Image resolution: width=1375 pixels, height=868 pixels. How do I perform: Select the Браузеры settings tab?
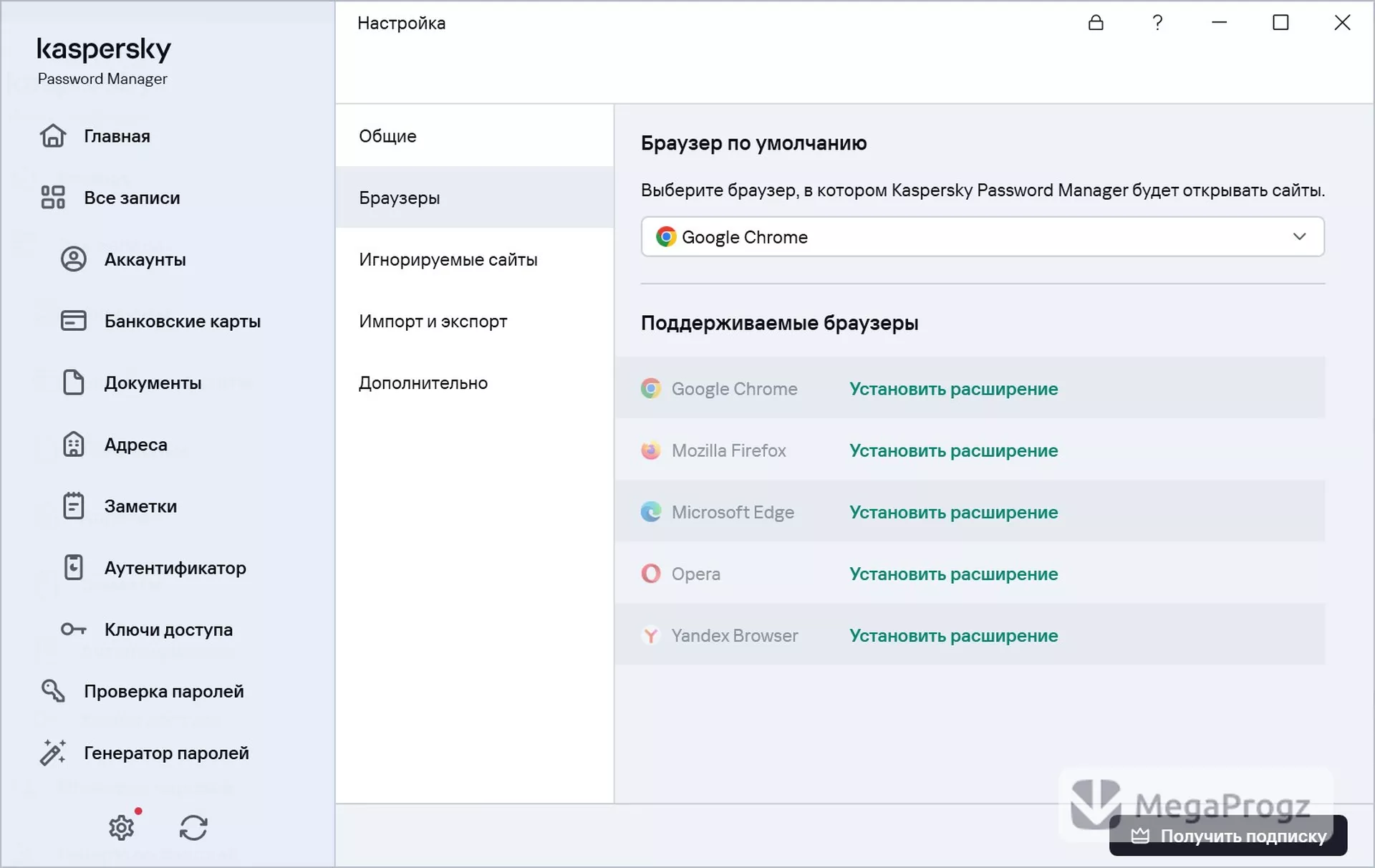click(474, 197)
